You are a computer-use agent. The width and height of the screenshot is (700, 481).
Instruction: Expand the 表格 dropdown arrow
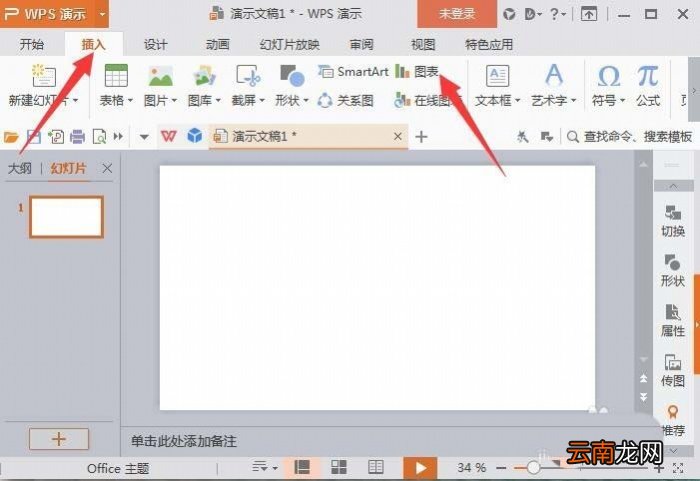(130, 100)
